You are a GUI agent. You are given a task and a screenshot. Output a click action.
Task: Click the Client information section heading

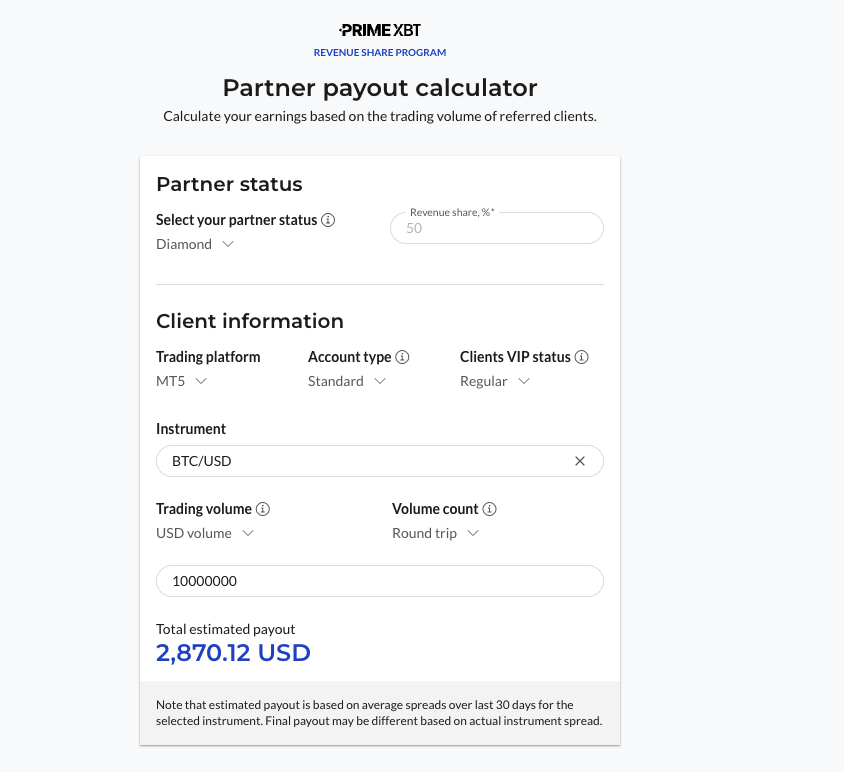click(x=250, y=321)
